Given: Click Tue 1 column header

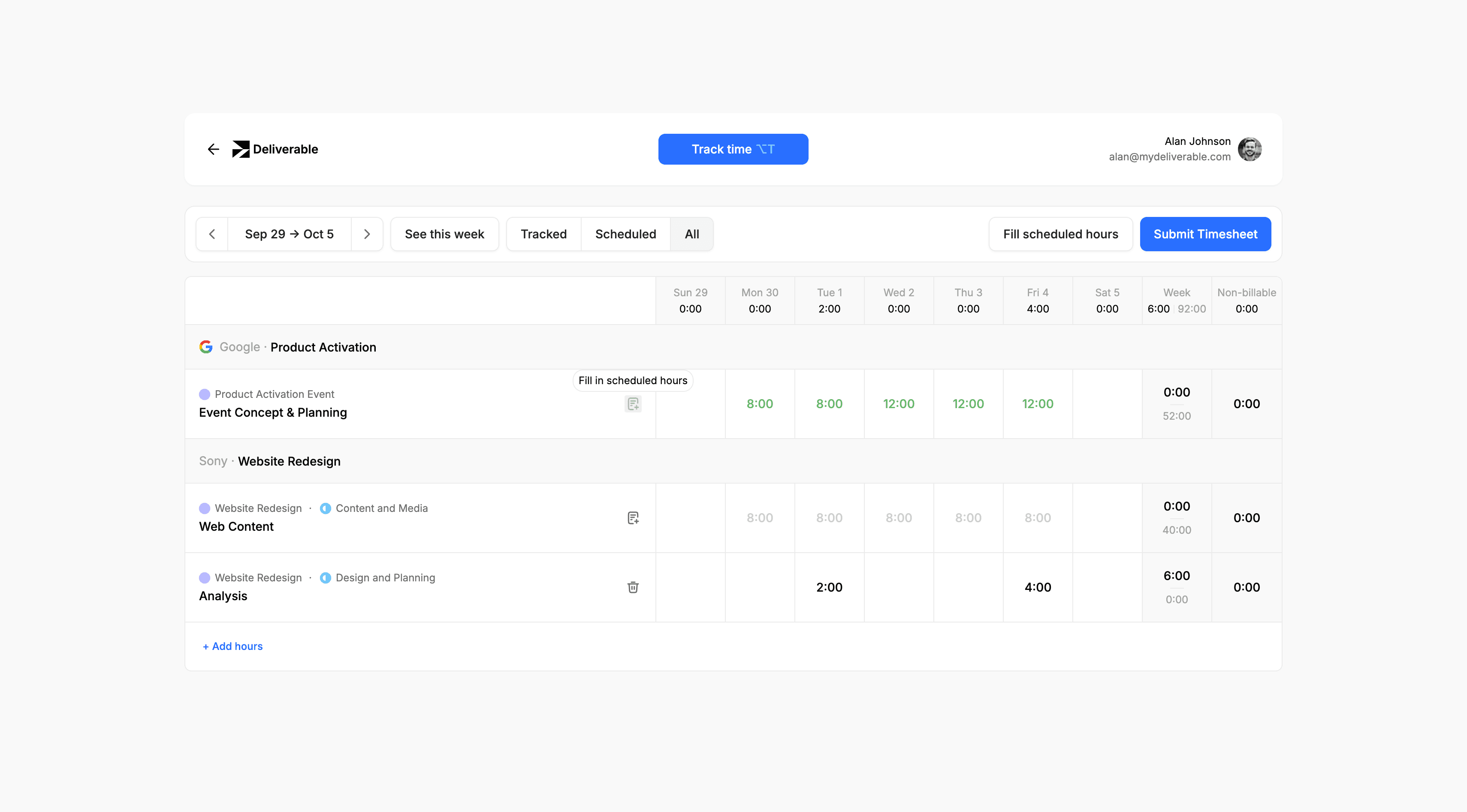Looking at the screenshot, I should coord(829,301).
